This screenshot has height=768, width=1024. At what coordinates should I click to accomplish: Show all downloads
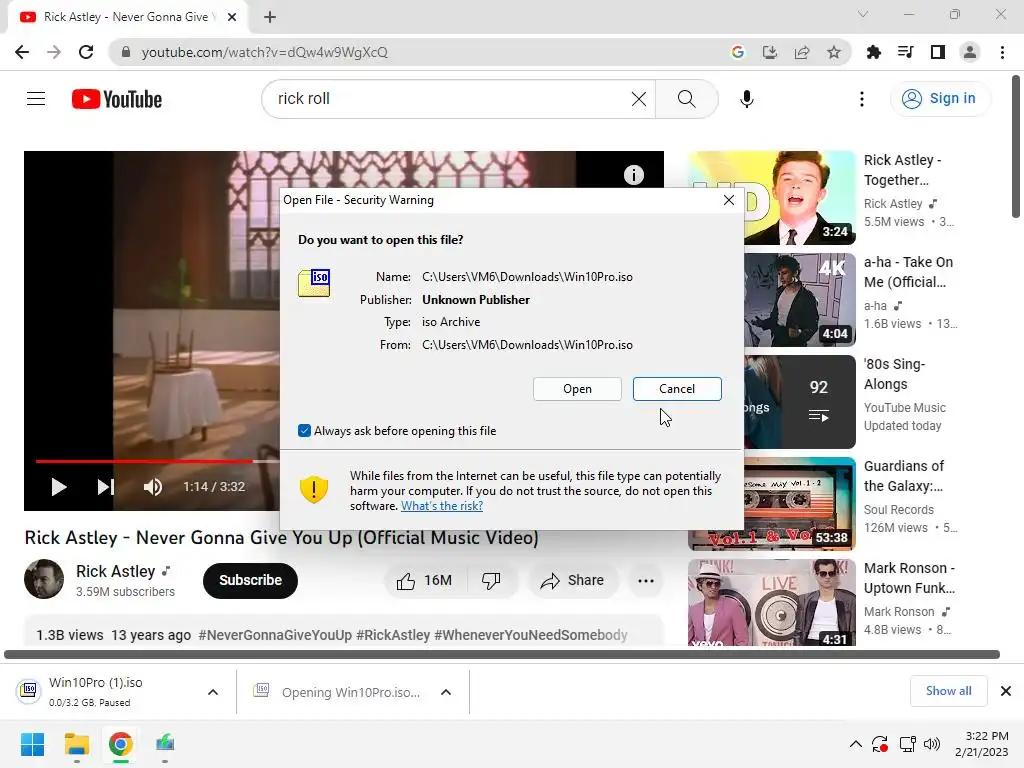948,691
